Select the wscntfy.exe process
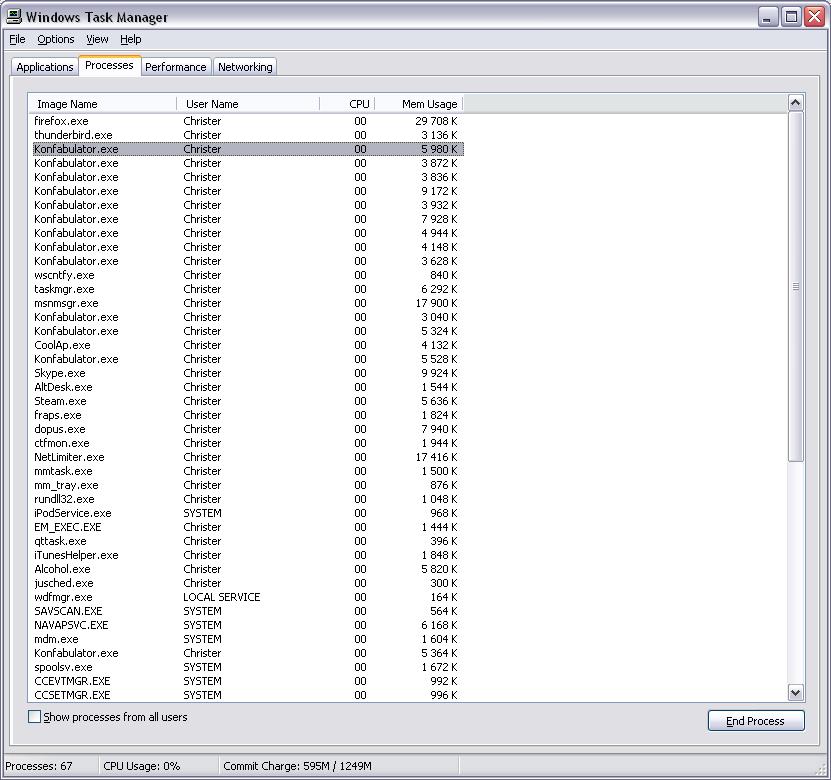This screenshot has width=831, height=780. [x=248, y=275]
